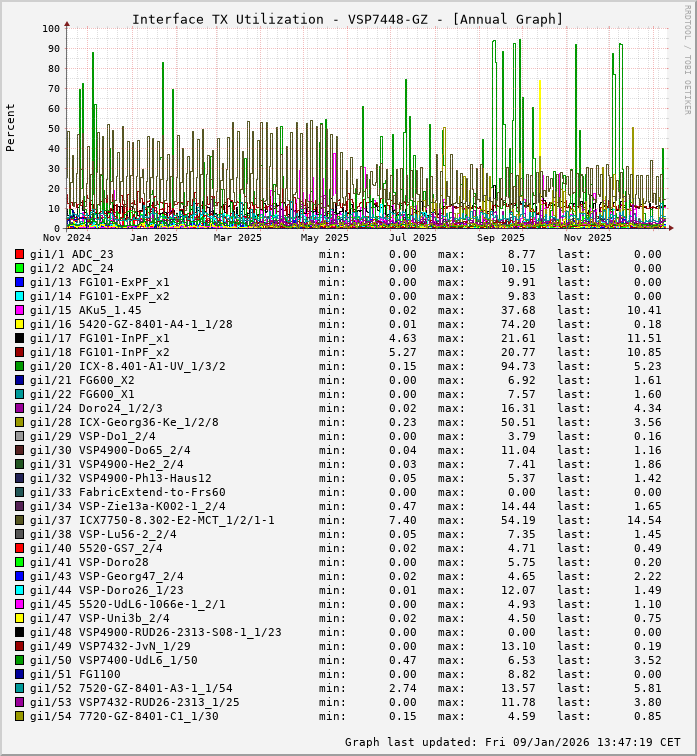
Task: Click the Nov 2024 label on the time axis
Action: (x=67, y=238)
